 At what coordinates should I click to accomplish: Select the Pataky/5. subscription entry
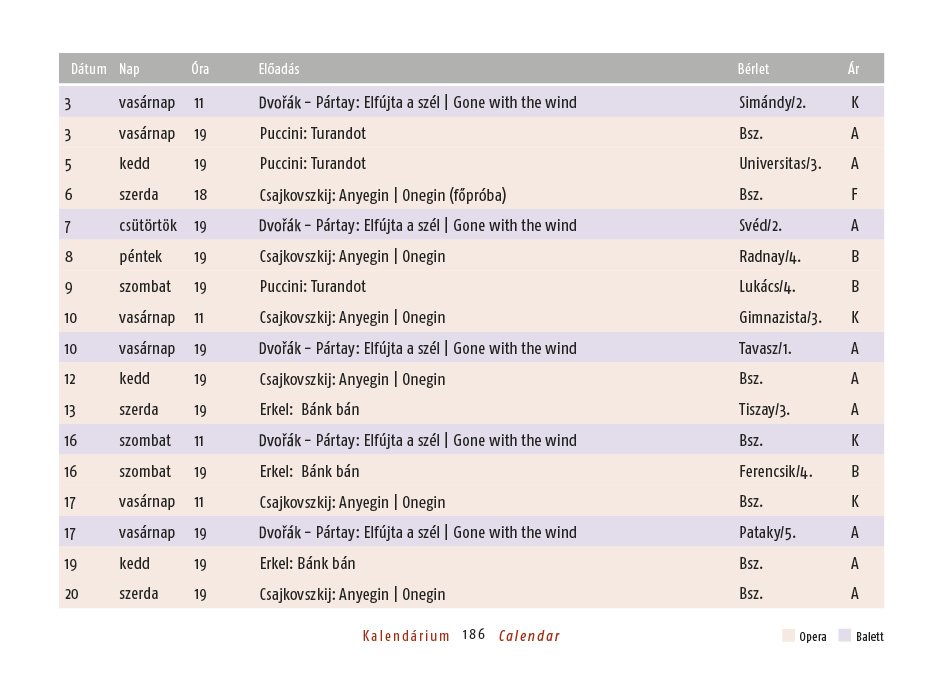(x=767, y=533)
